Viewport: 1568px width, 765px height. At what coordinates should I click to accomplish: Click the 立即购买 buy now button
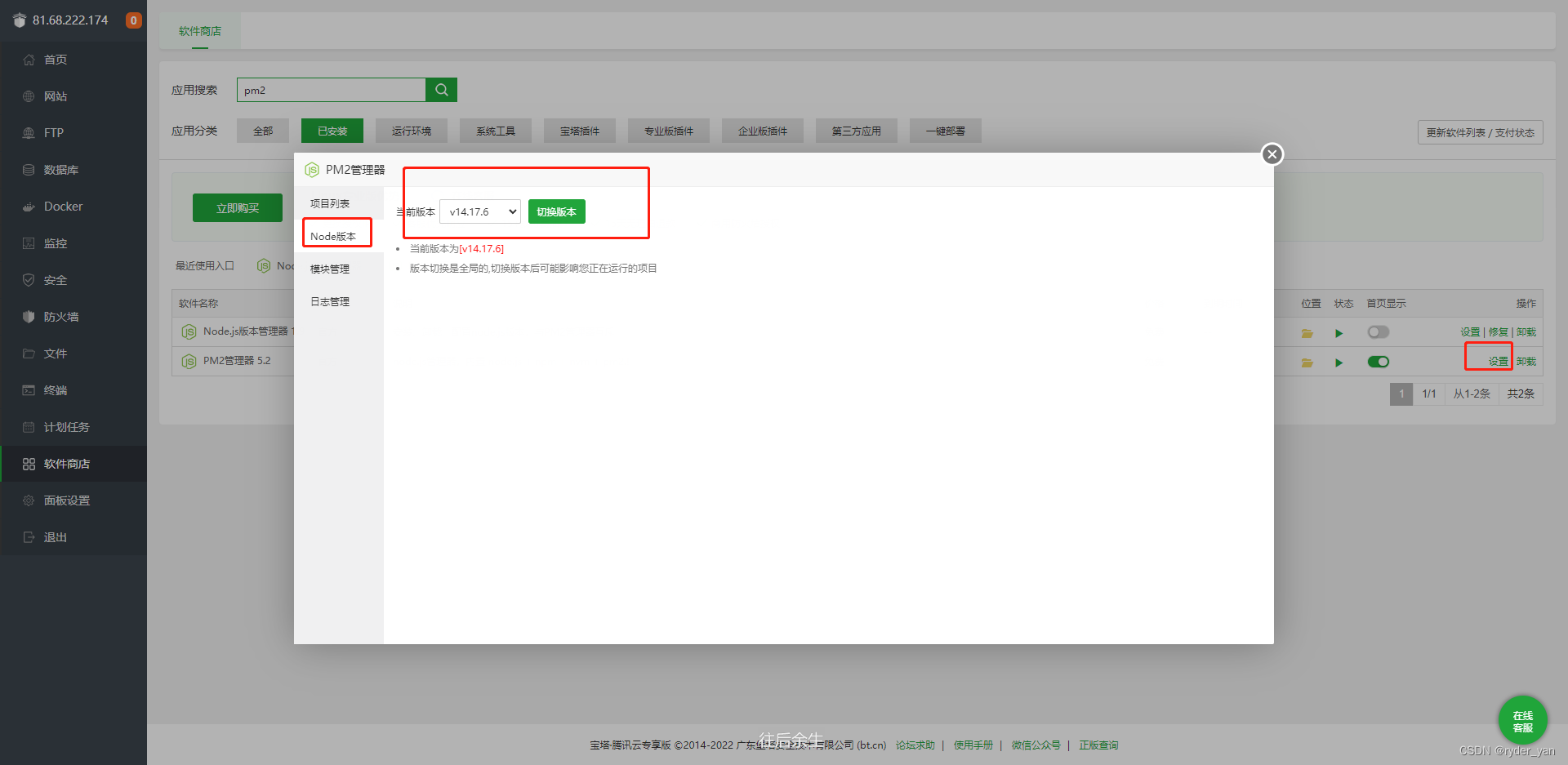(238, 208)
